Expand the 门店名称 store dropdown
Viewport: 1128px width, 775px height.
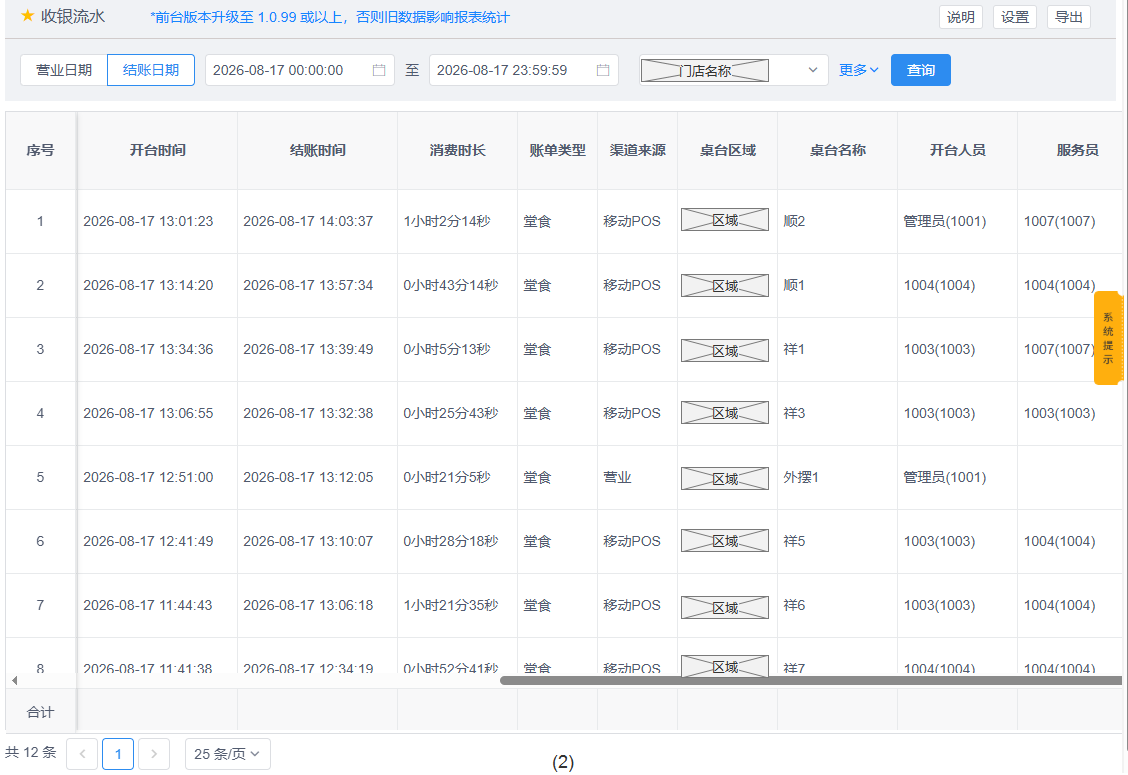tap(734, 70)
